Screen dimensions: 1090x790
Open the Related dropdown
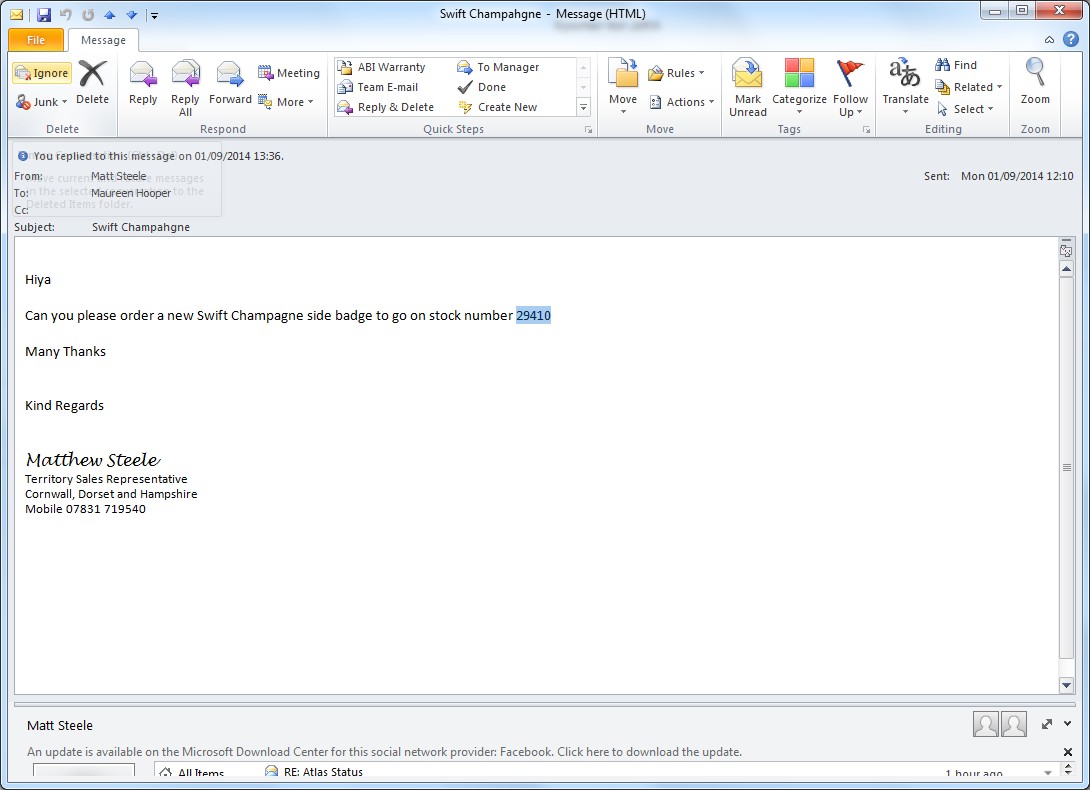pos(968,87)
